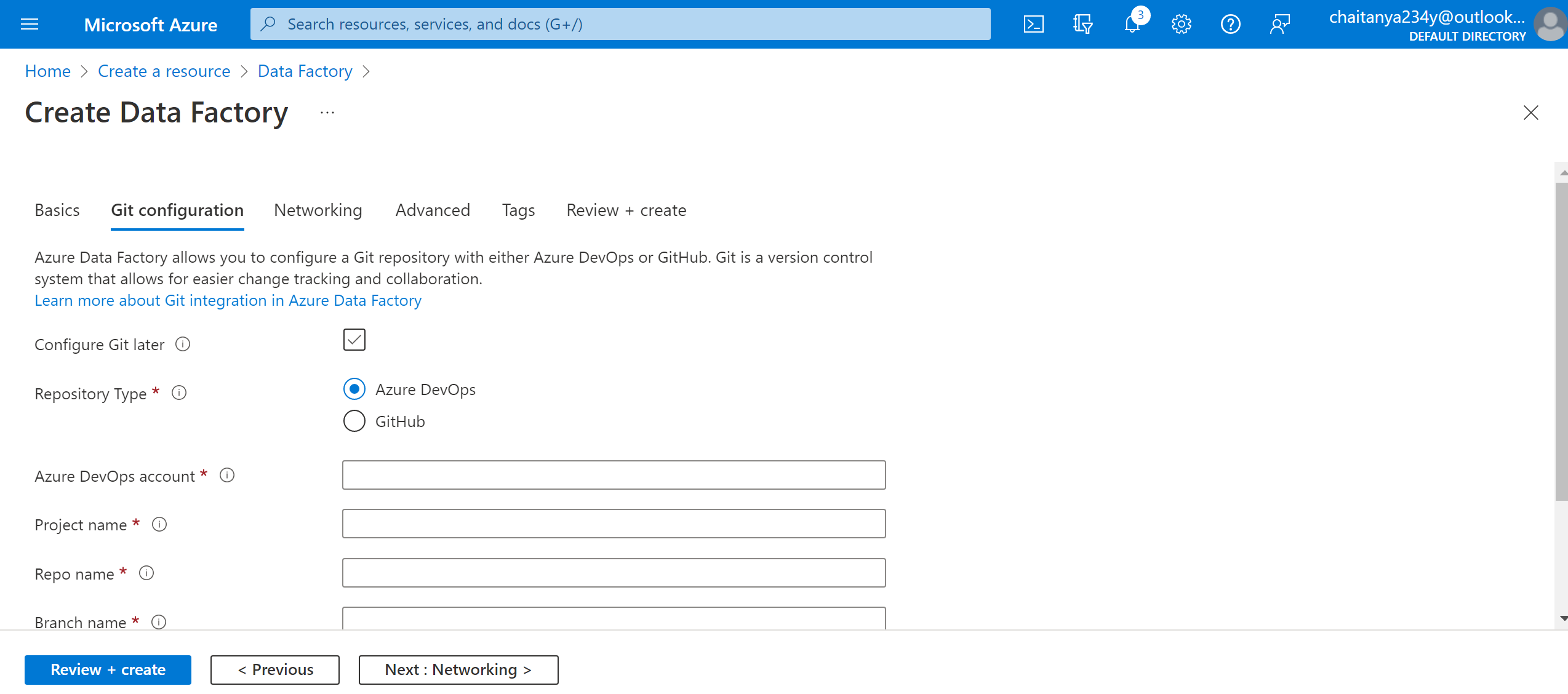
Task: Click the Branch name field
Action: click(x=614, y=618)
